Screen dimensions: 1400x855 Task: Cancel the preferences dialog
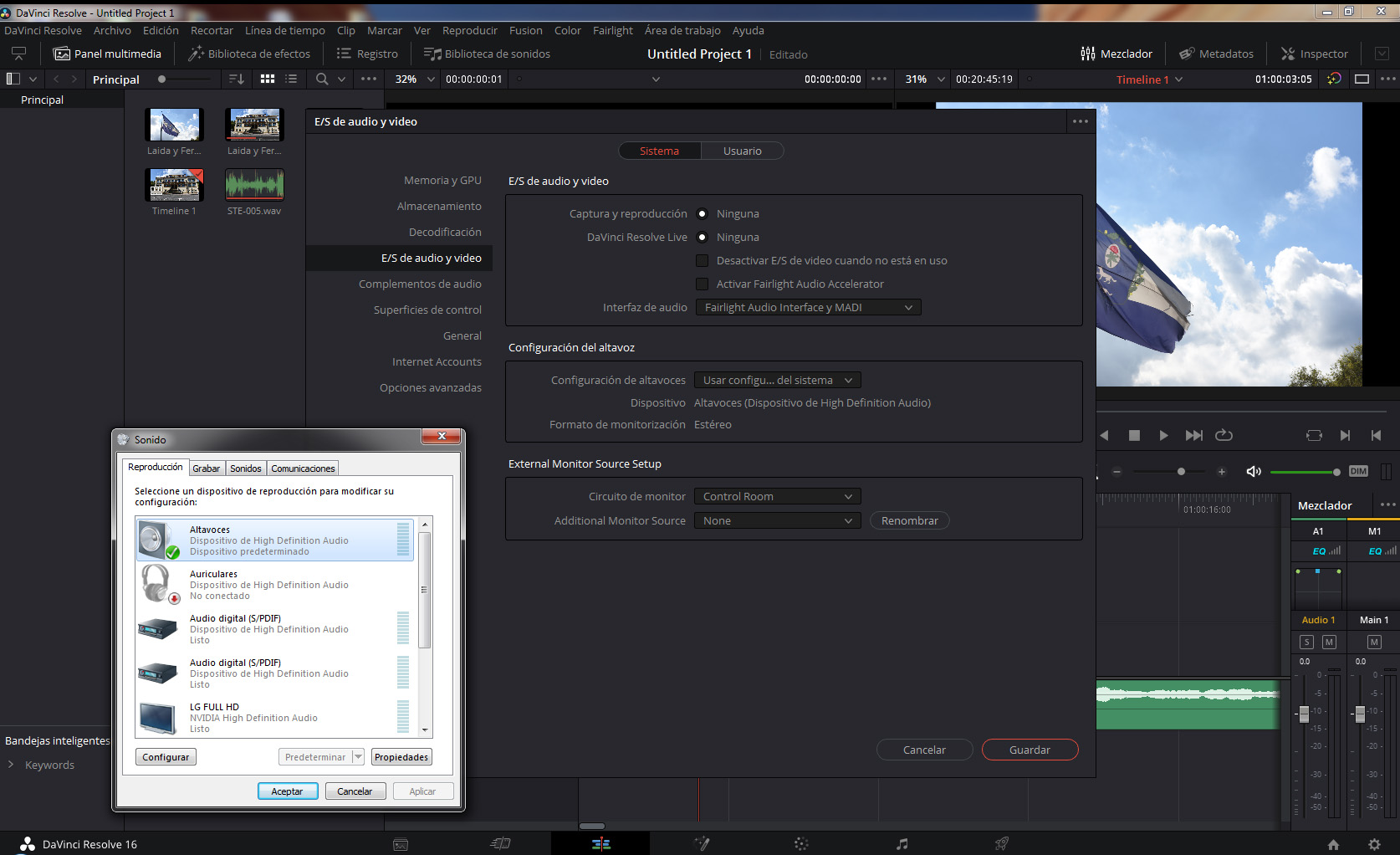click(924, 750)
